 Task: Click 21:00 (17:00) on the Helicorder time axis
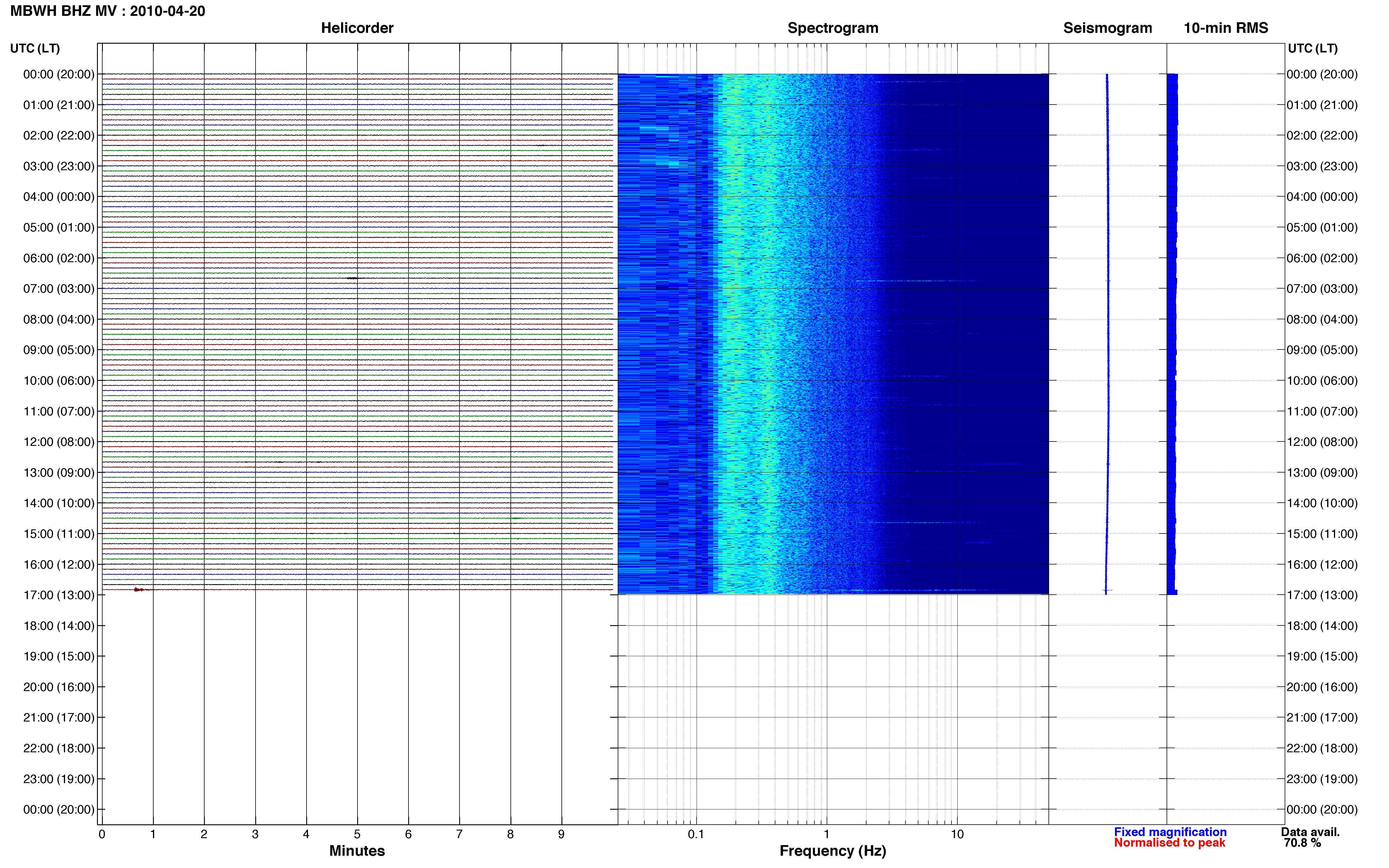pos(59,718)
